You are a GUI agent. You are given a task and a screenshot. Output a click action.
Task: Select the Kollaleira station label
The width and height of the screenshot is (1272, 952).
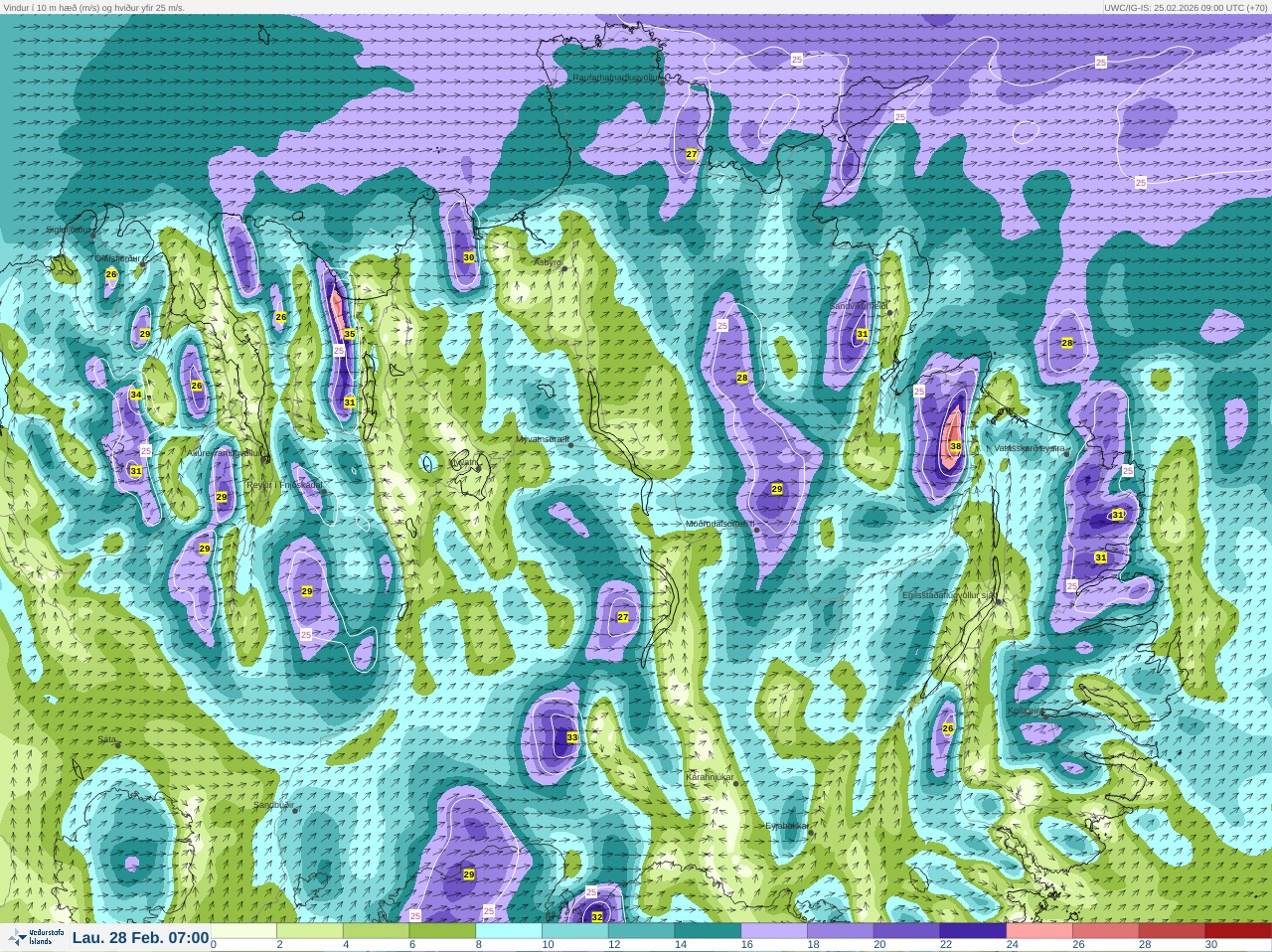1027,712
